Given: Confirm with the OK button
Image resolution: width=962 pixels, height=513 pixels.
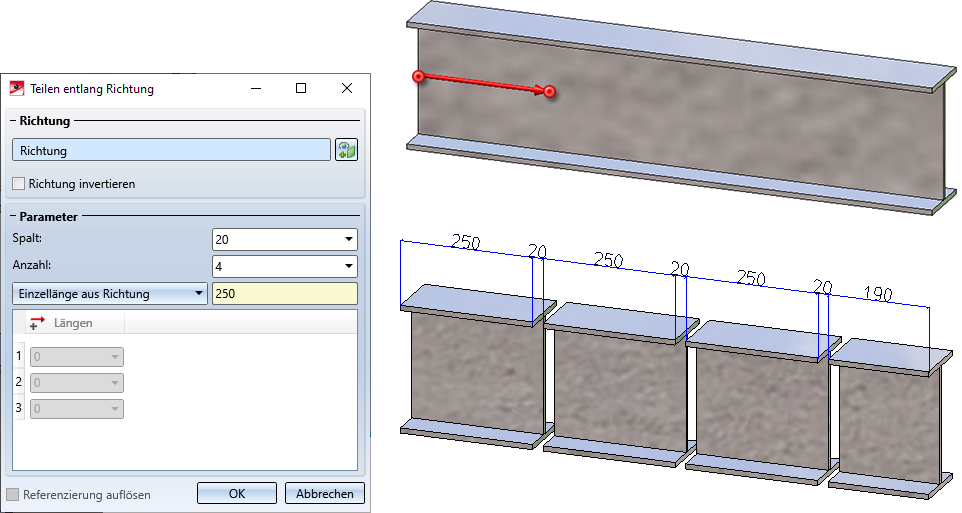Looking at the screenshot, I should (237, 493).
